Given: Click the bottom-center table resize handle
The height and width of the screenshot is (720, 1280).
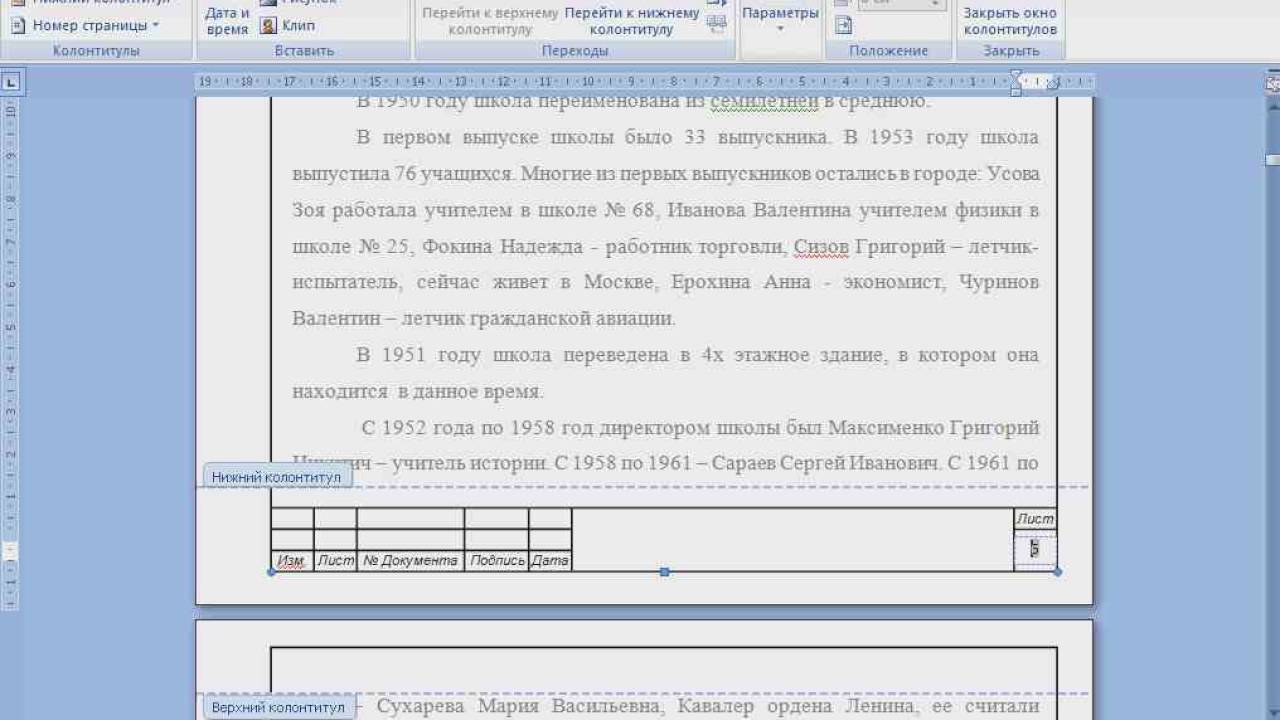Looking at the screenshot, I should coord(664,572).
